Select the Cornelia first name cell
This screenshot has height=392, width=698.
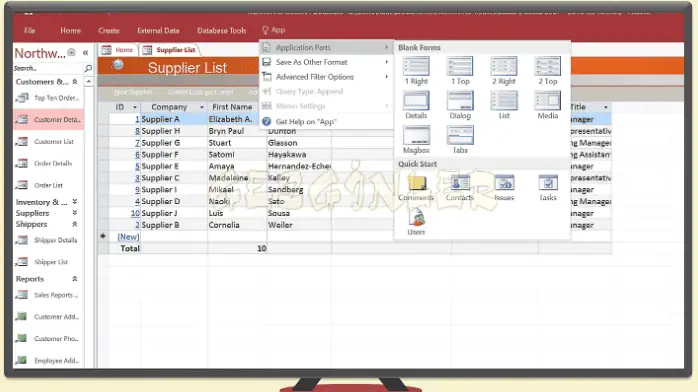237,225
